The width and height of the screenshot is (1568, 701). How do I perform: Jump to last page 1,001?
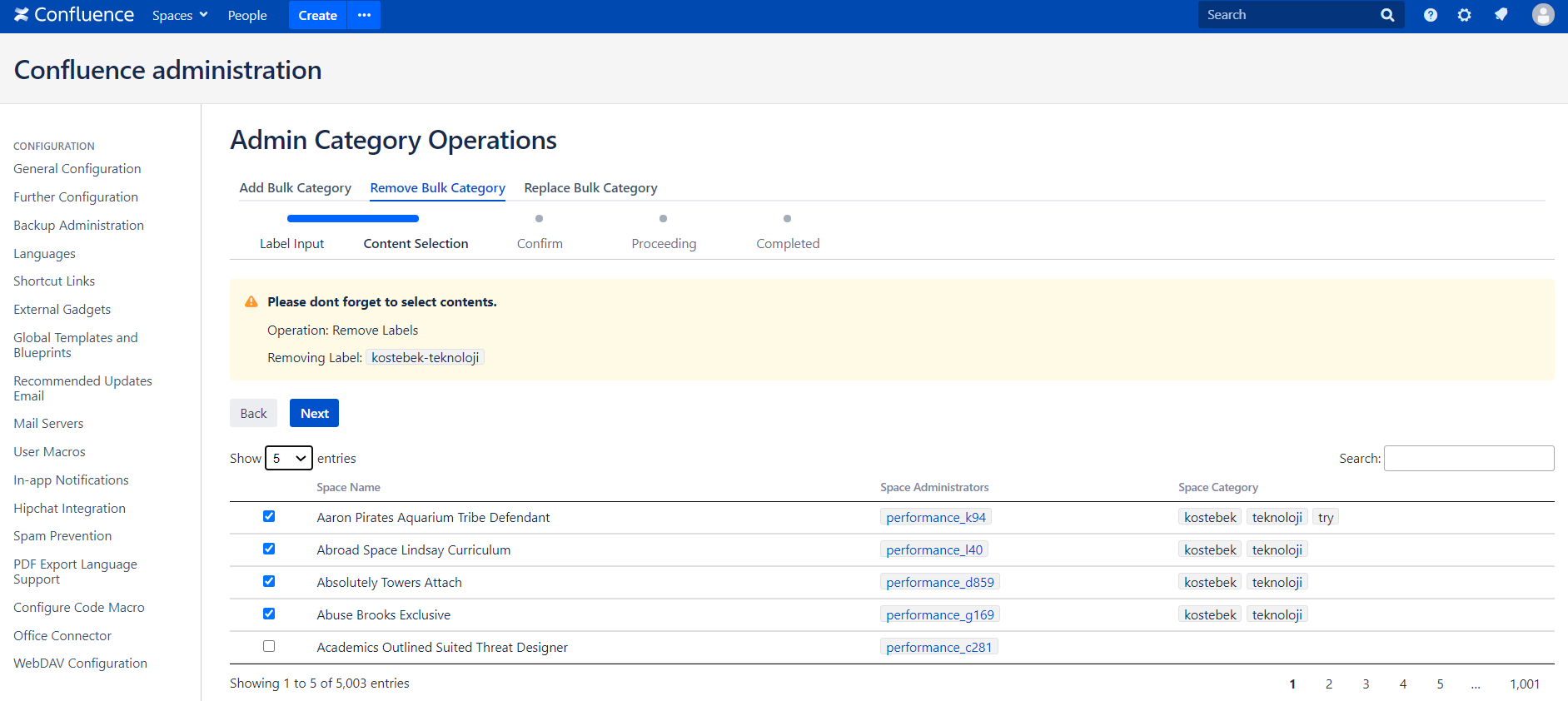[1525, 684]
